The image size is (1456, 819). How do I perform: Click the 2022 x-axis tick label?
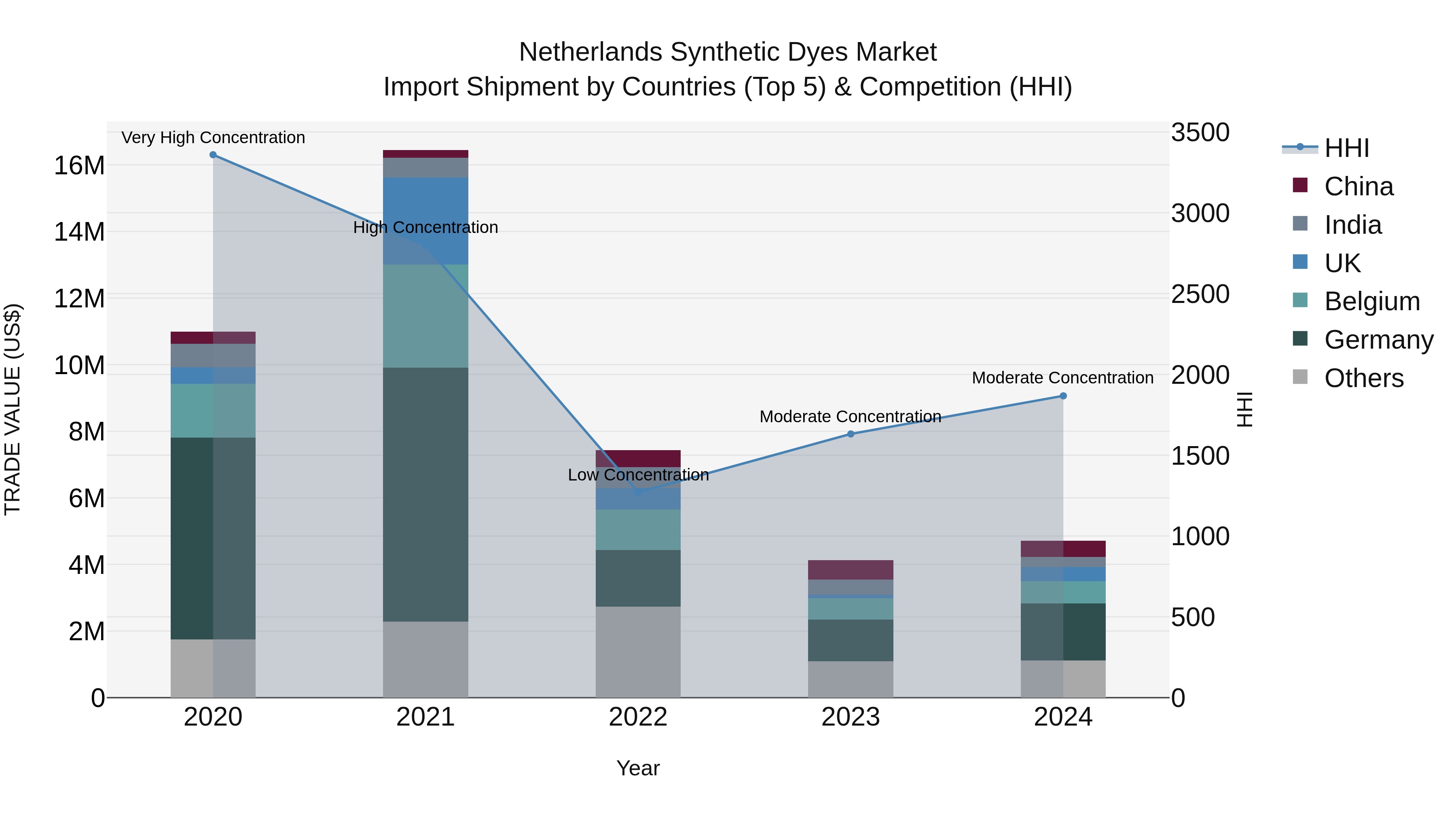[638, 717]
